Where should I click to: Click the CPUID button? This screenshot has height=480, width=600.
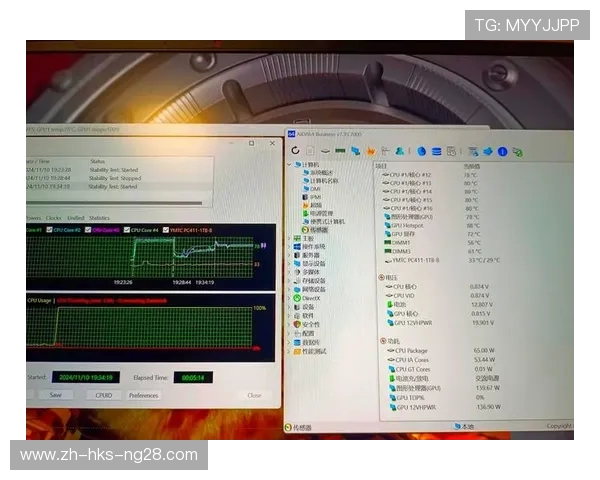(x=103, y=395)
